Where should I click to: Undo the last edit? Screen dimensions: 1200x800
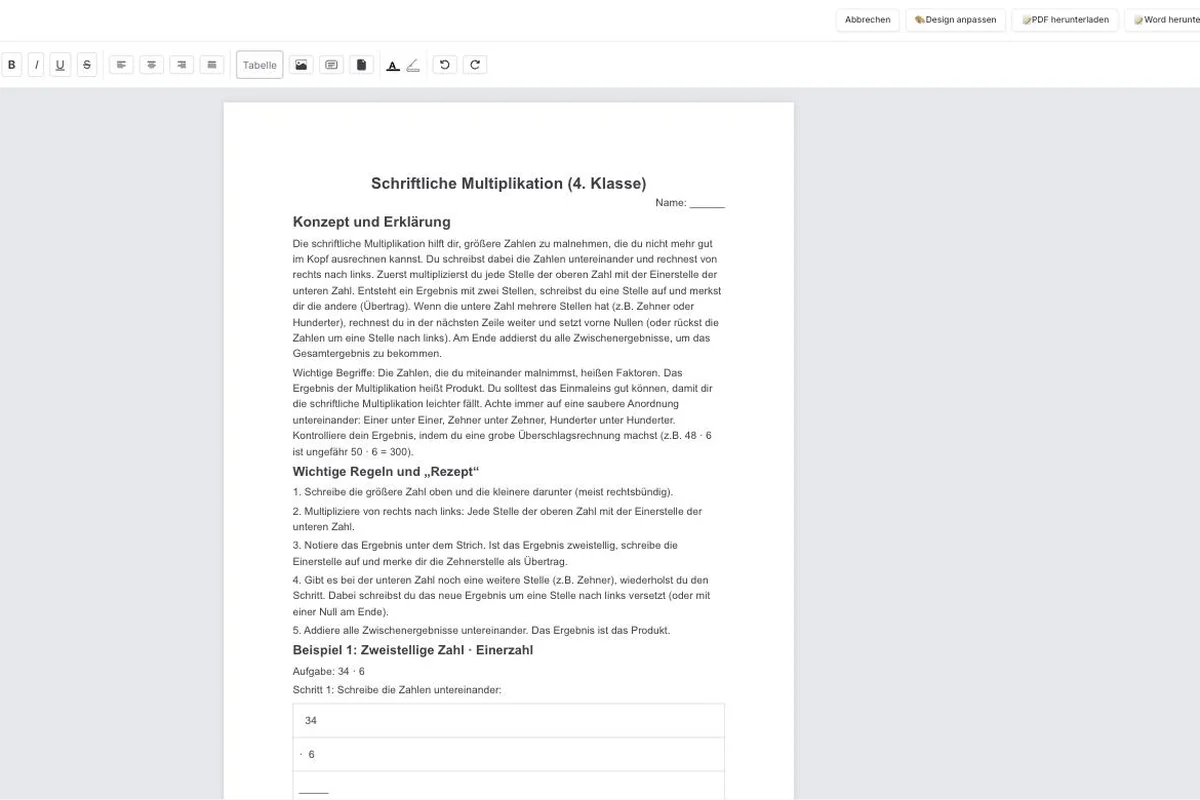pos(445,65)
